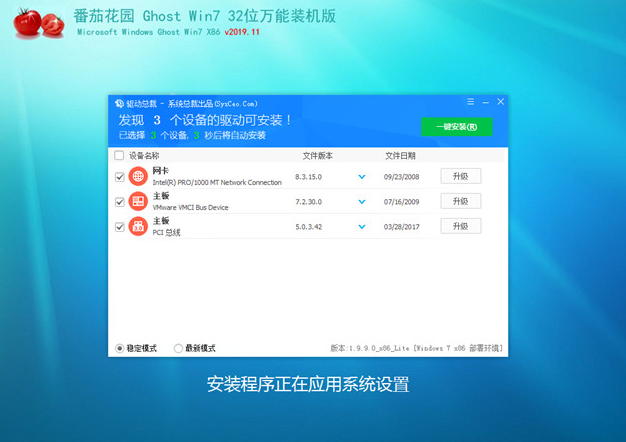Select the stable mode (稳定模式) radio button
Image resolution: width=626 pixels, height=442 pixels.
119,348
